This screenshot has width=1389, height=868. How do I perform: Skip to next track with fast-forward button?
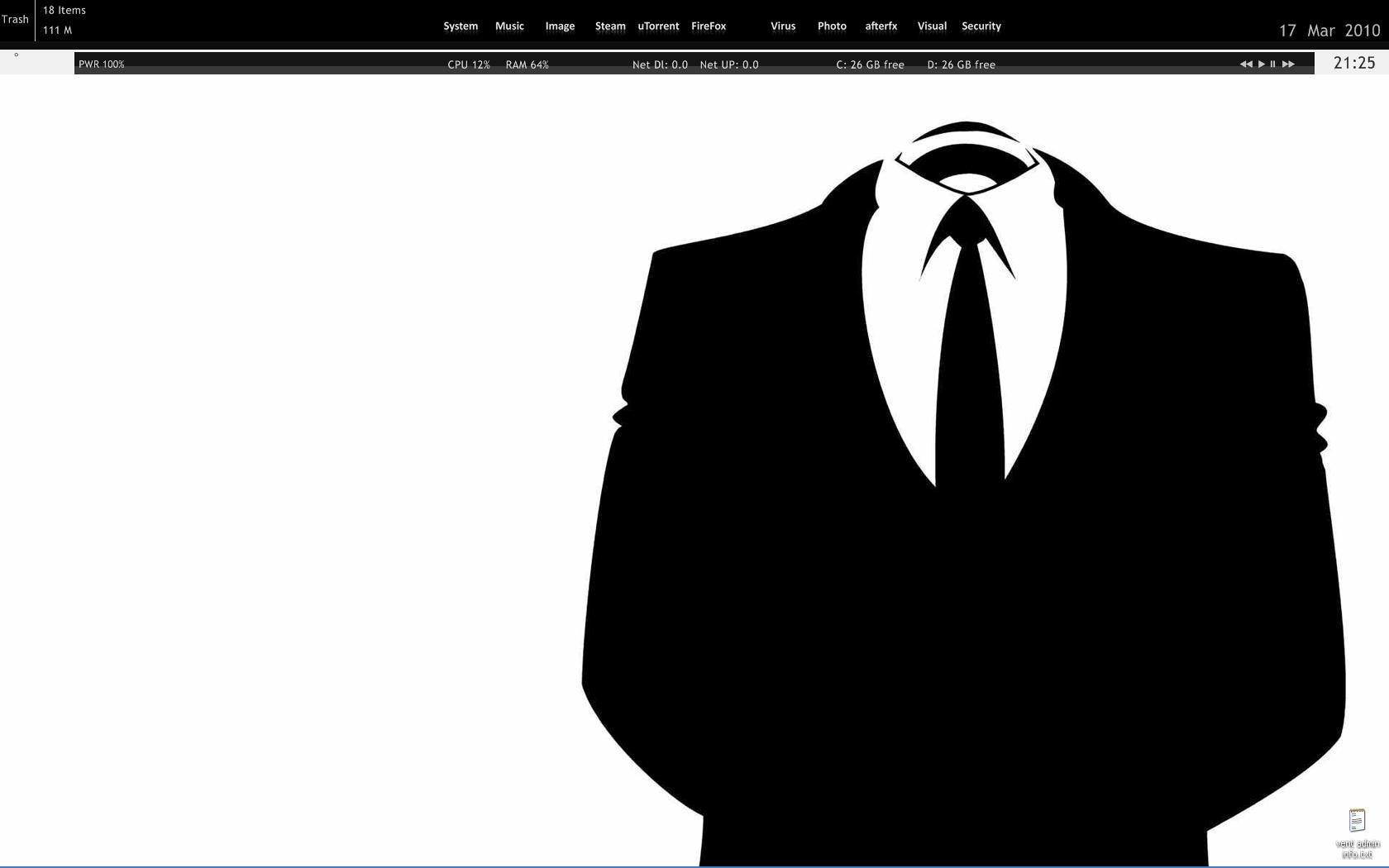1288,64
